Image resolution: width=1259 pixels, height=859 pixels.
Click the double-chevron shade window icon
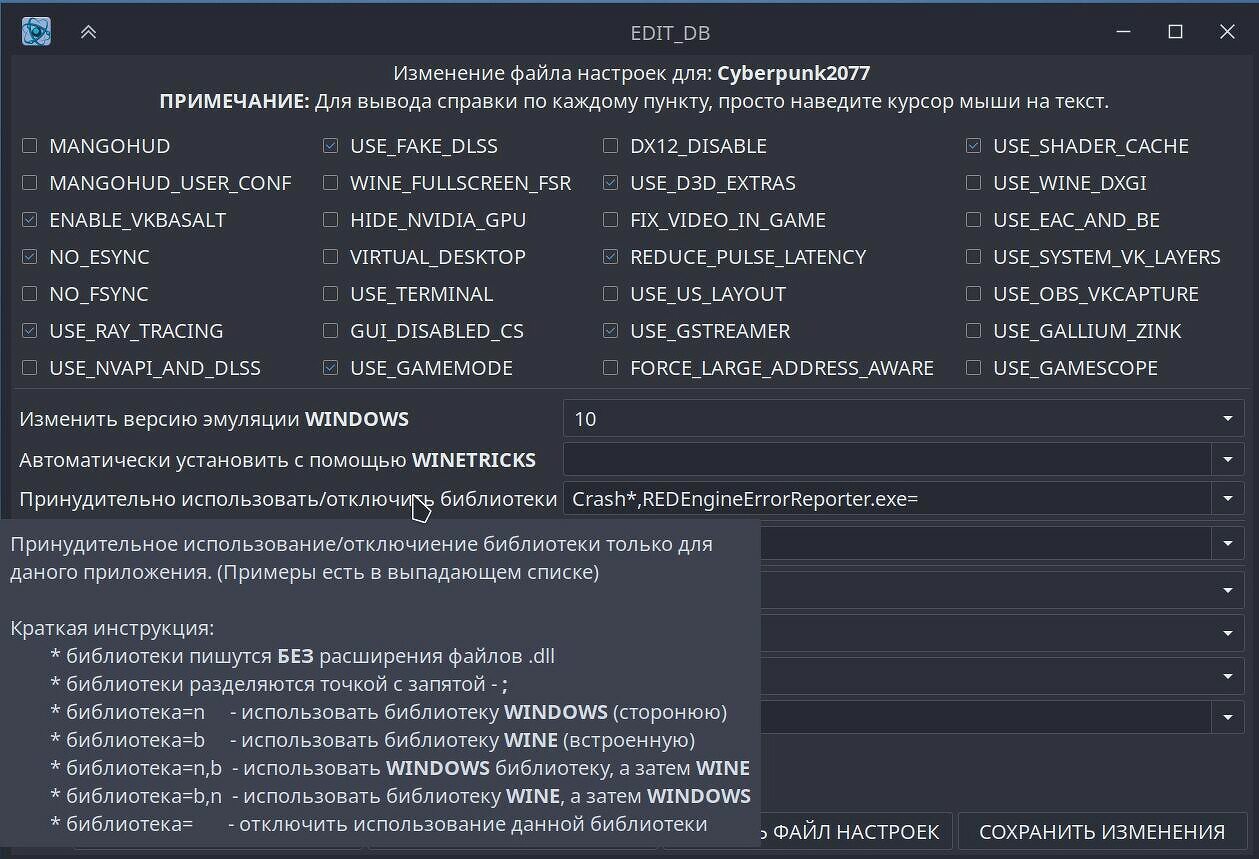point(88,32)
